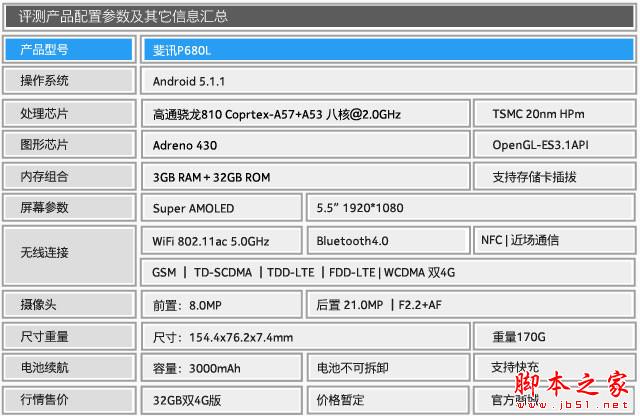Click the 前置: 8.0MP cell
The height and width of the screenshot is (416, 640).
[x=222, y=304]
